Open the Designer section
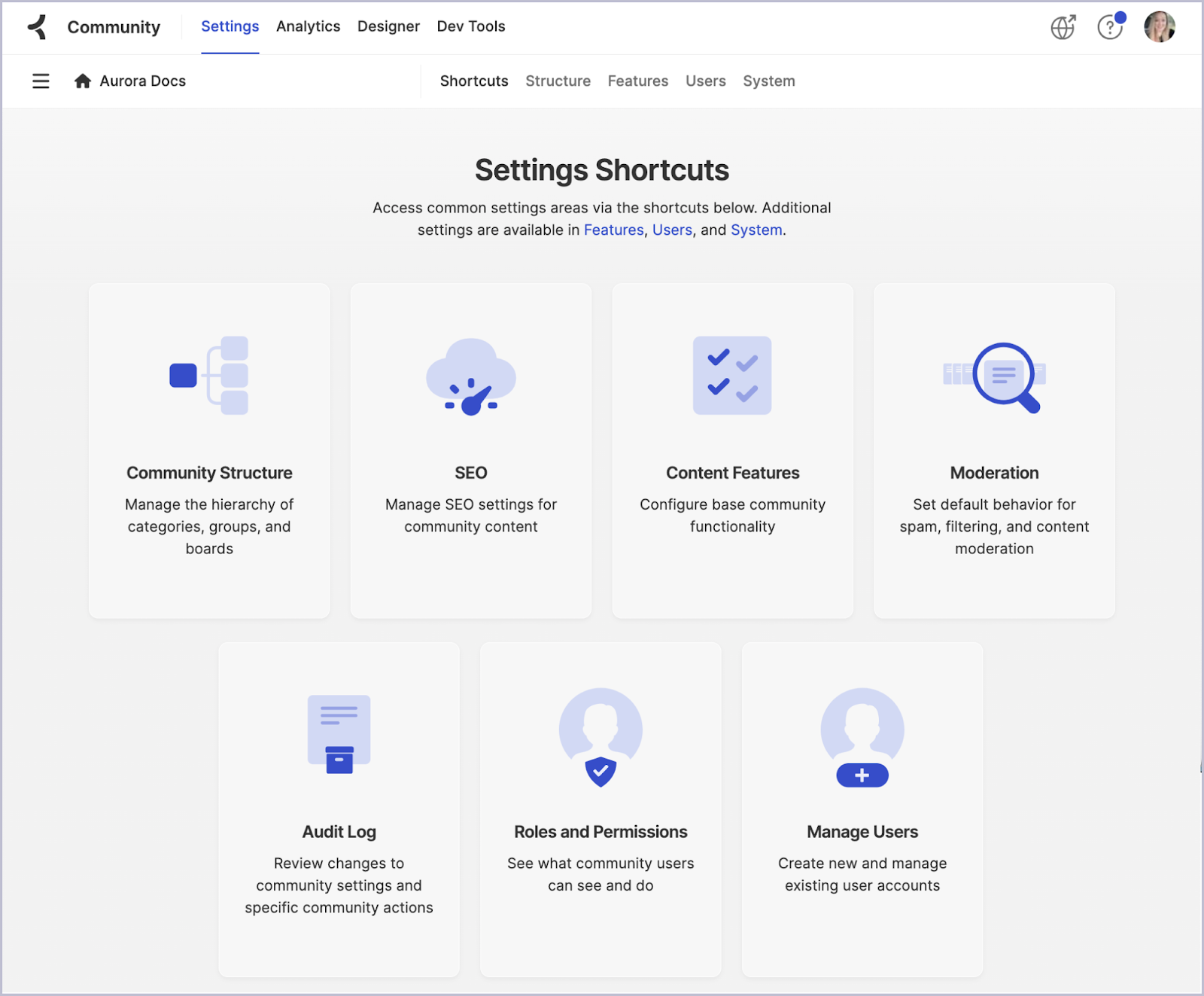Screen dimensions: 1204x996 pyautogui.click(x=388, y=26)
